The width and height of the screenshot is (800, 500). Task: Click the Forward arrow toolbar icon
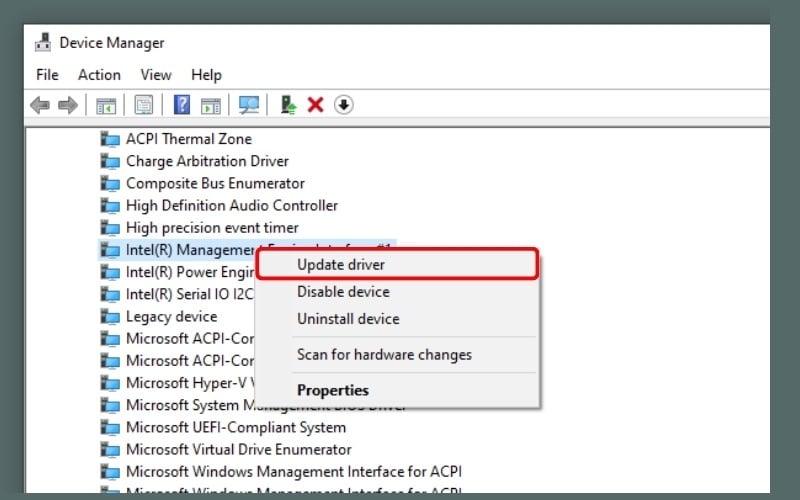tap(68, 106)
